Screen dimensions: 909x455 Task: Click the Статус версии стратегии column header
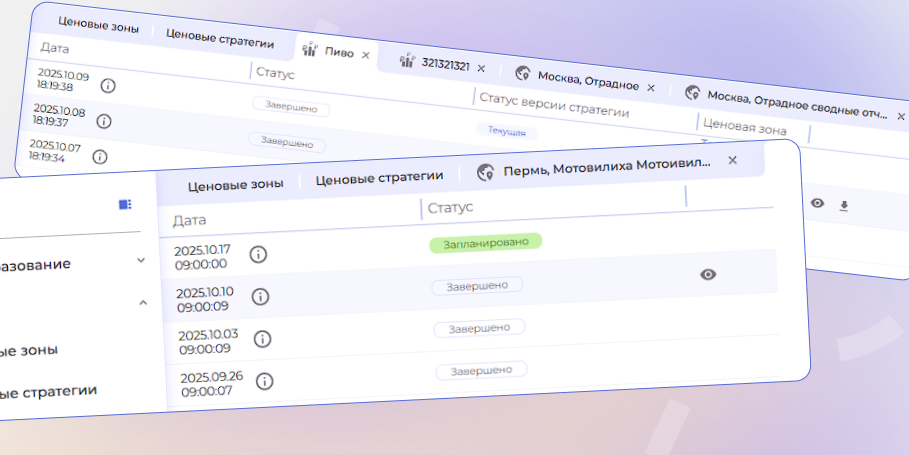pos(554,105)
